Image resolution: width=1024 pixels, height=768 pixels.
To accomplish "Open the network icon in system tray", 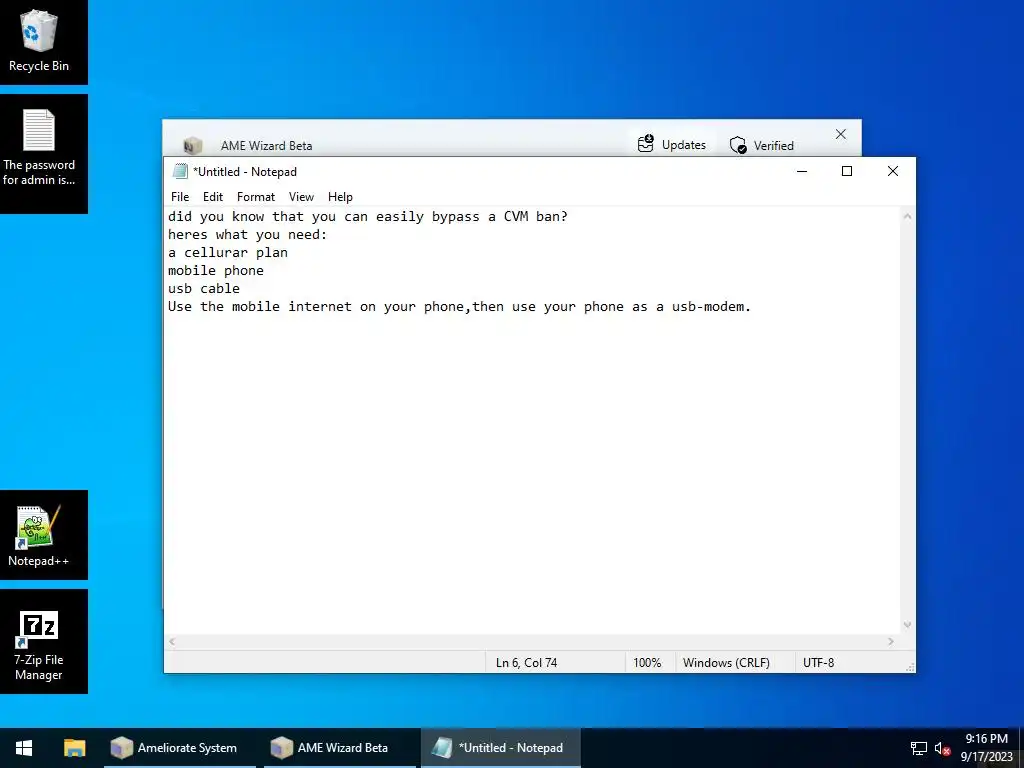I will [919, 748].
